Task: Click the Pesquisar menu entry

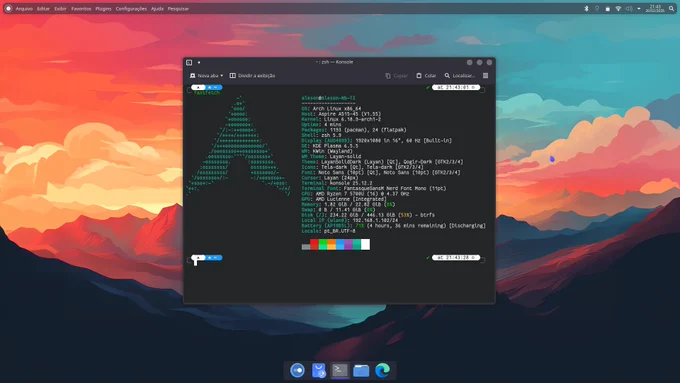Action: pos(178,9)
